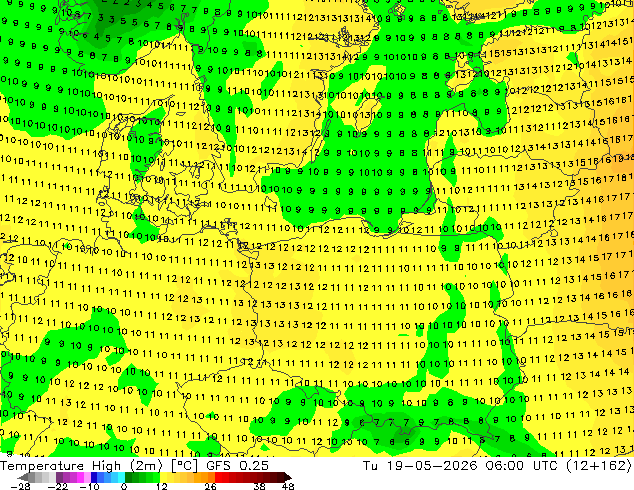The image size is (634, 490).
Task: Click the '-10' legend value
Action: tap(89, 486)
